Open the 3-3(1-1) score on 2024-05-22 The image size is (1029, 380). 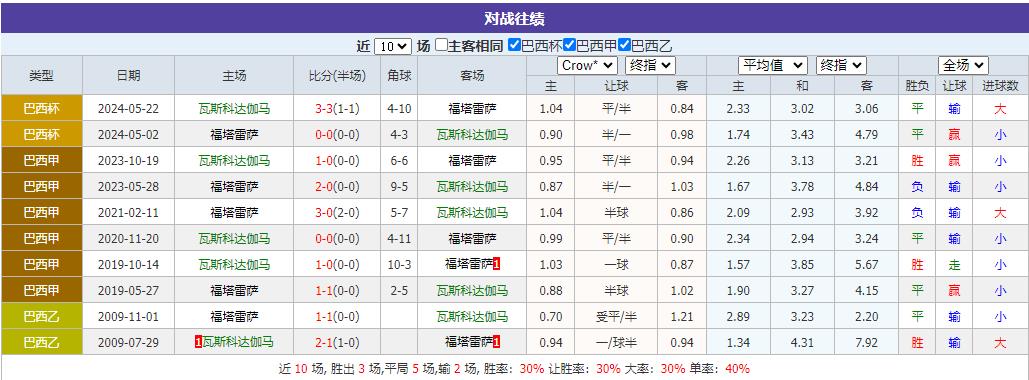pyautogui.click(x=337, y=109)
